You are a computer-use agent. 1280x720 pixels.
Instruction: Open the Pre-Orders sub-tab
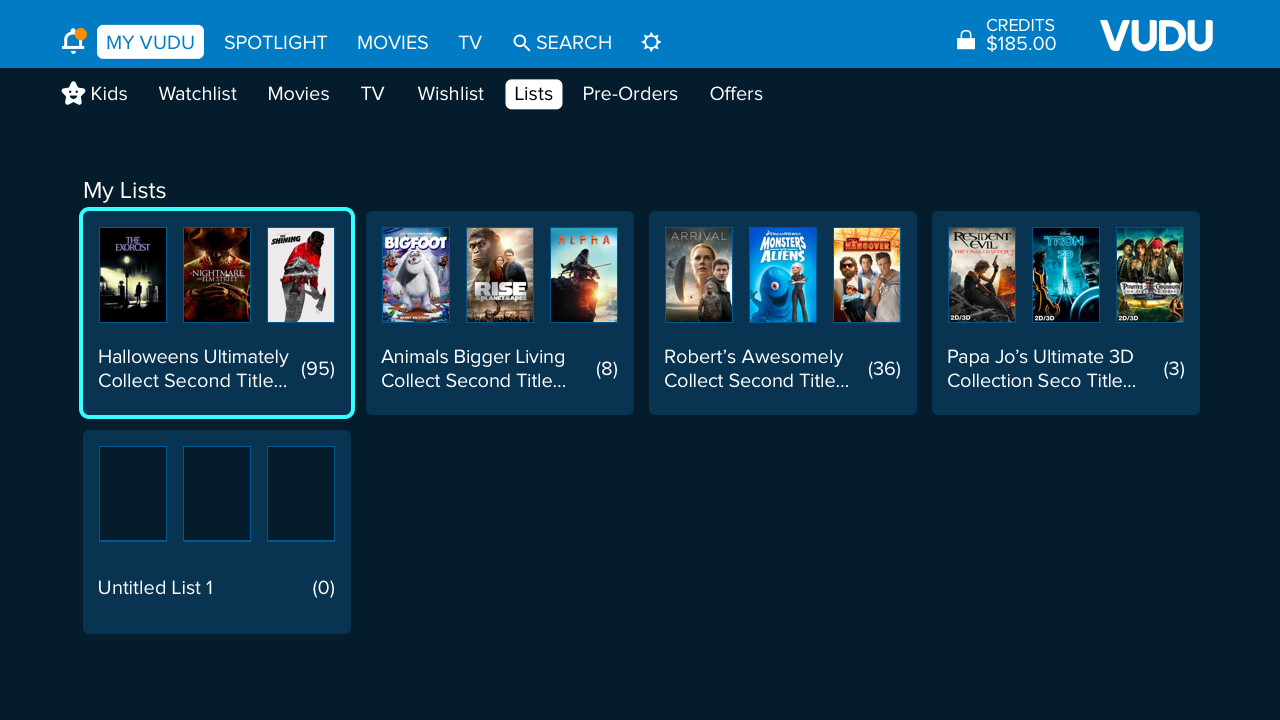pyautogui.click(x=630, y=94)
